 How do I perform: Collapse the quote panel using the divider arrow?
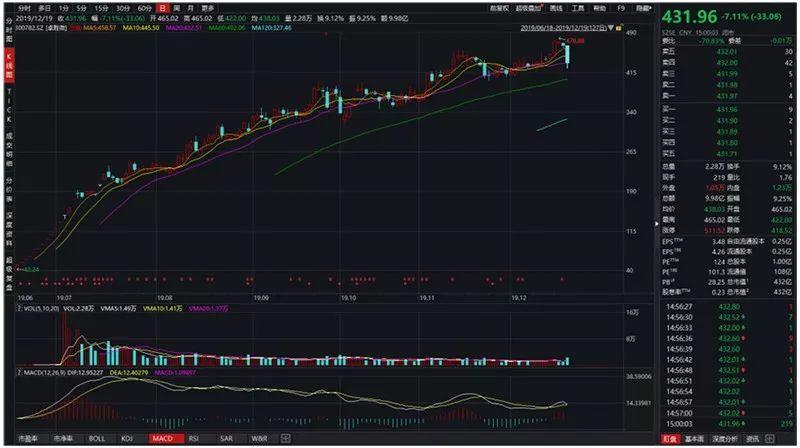tap(657, 223)
